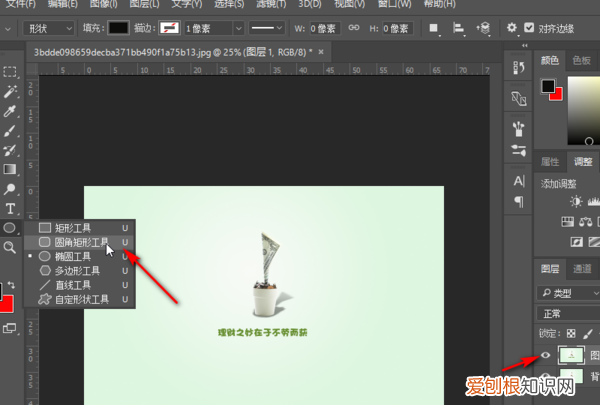Open the 滤镜(T) menu
Image resolution: width=600 pixels, height=405 pixels.
271,4
